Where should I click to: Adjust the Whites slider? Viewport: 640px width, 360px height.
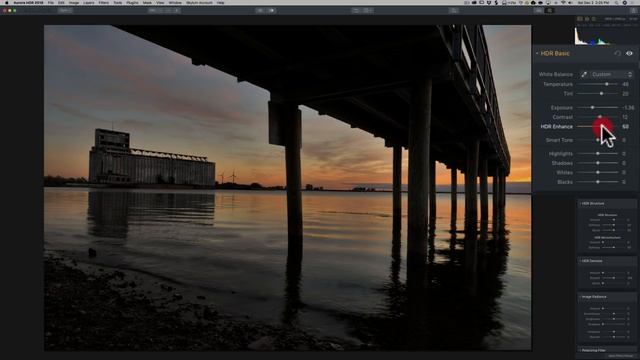pyautogui.click(x=598, y=172)
